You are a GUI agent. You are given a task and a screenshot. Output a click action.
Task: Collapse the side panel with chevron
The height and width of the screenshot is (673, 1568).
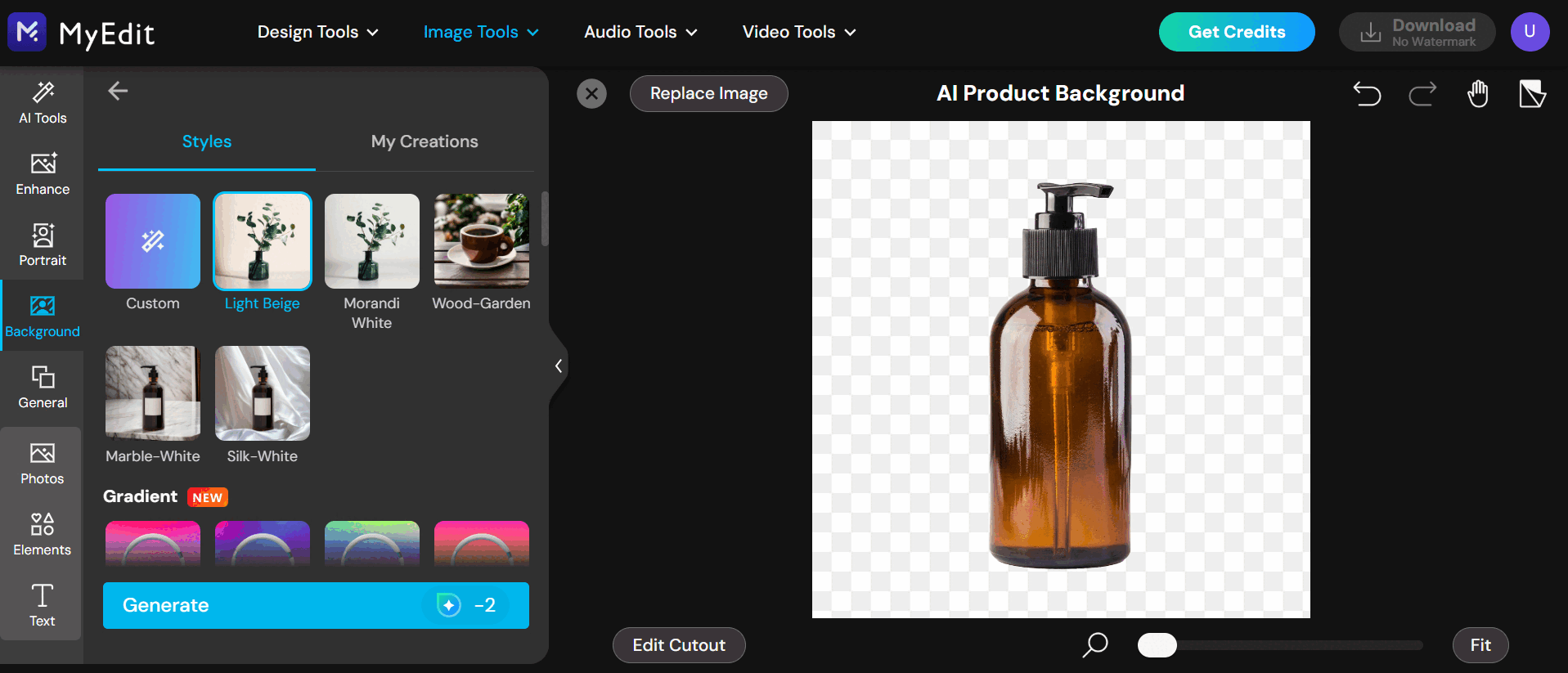point(559,366)
